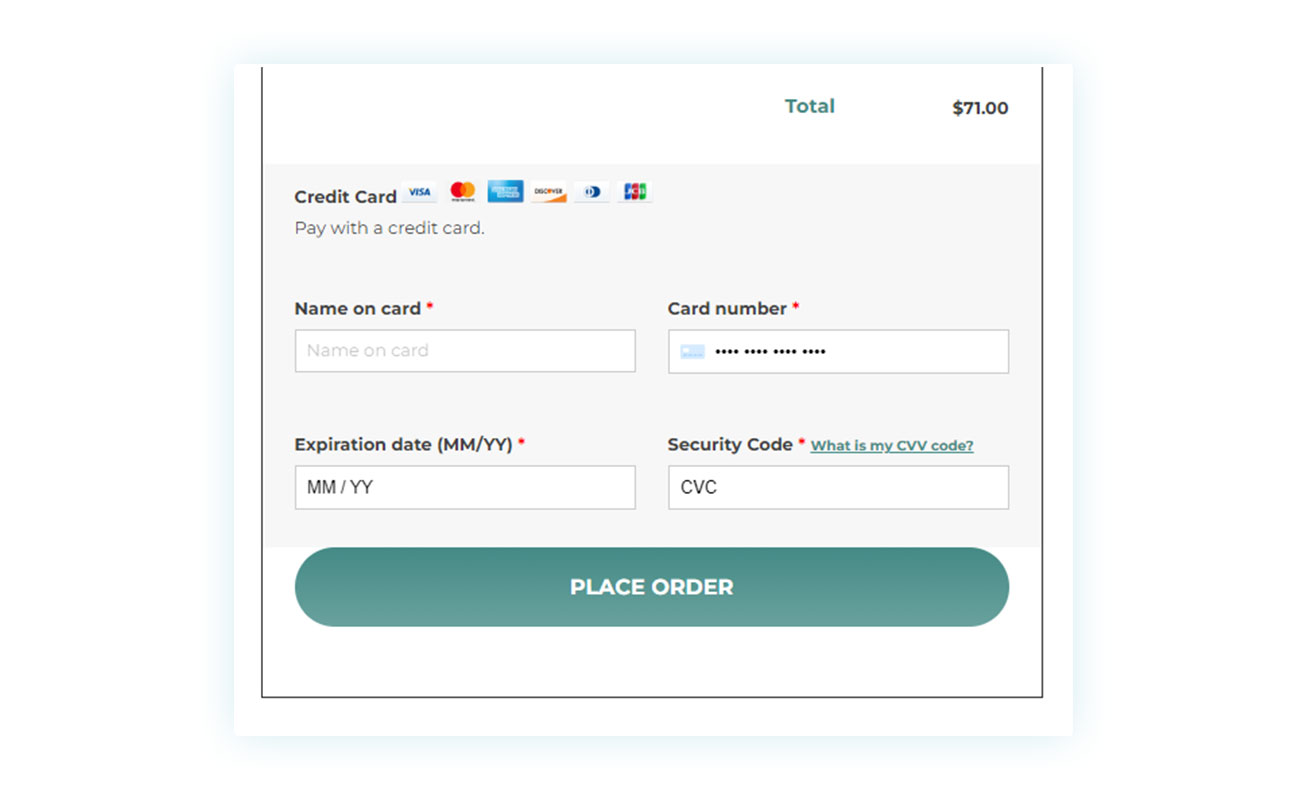1300x803 pixels.
Task: Click the Discover card logo
Action: [548, 192]
